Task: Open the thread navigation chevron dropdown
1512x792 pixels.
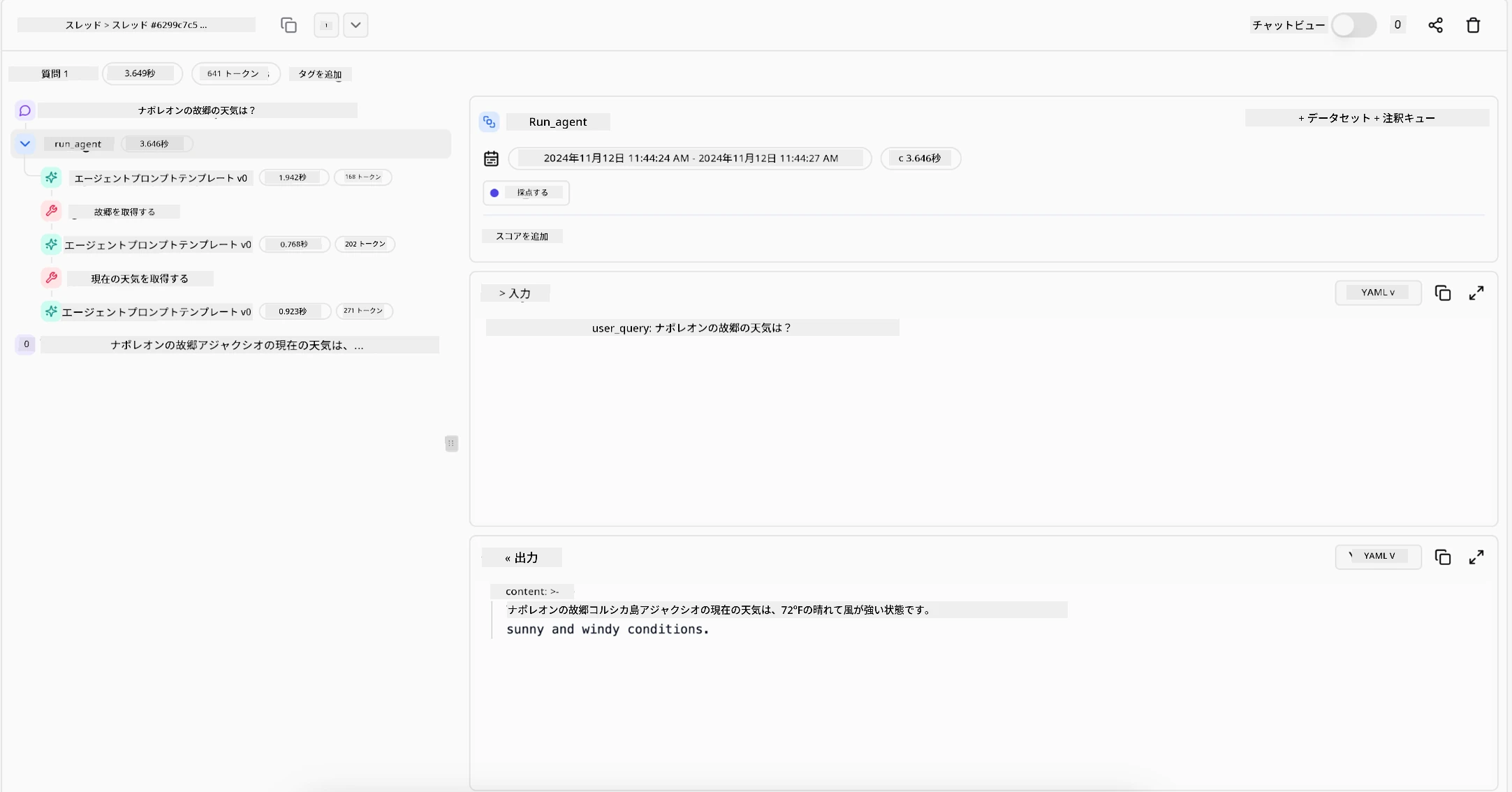Action: [355, 25]
